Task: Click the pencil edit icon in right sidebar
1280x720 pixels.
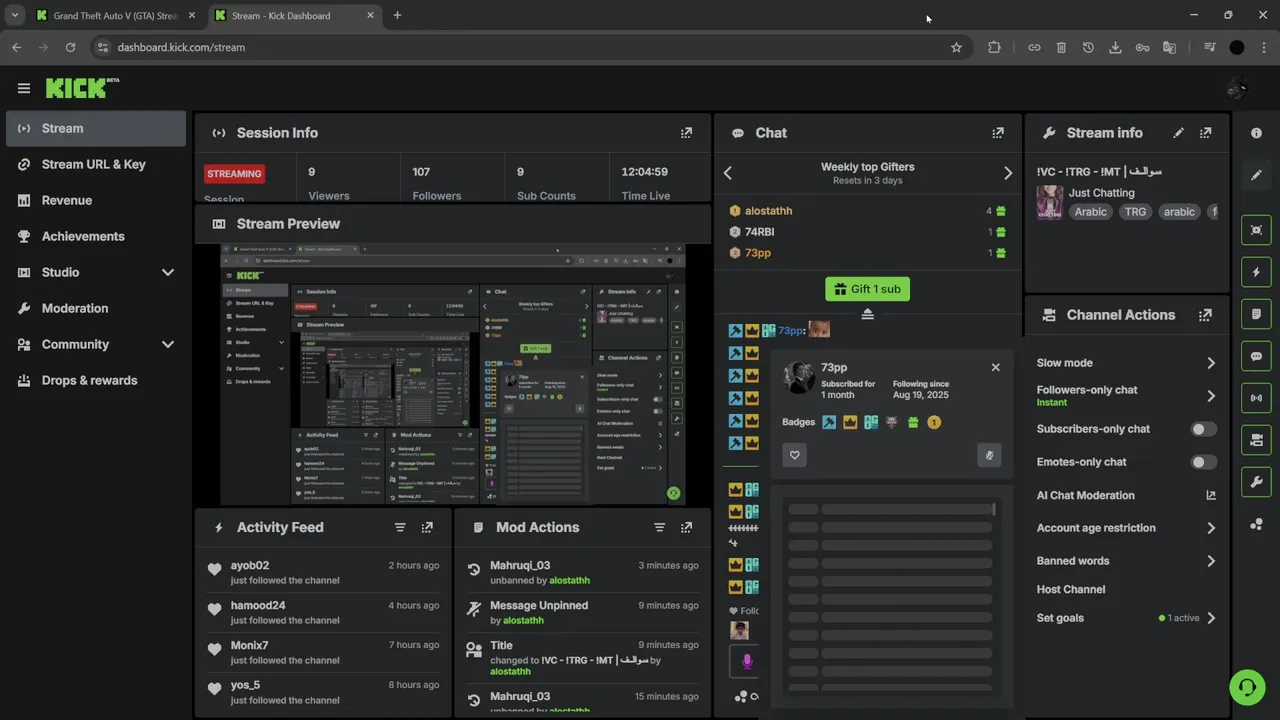Action: pos(1256,175)
